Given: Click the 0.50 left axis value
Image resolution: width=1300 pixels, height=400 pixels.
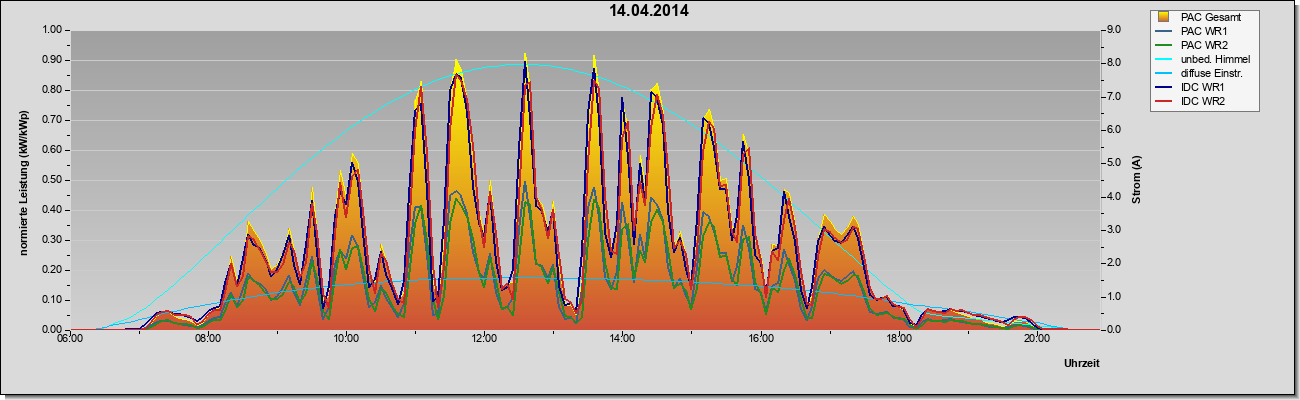Looking at the screenshot, I should 52,180.
